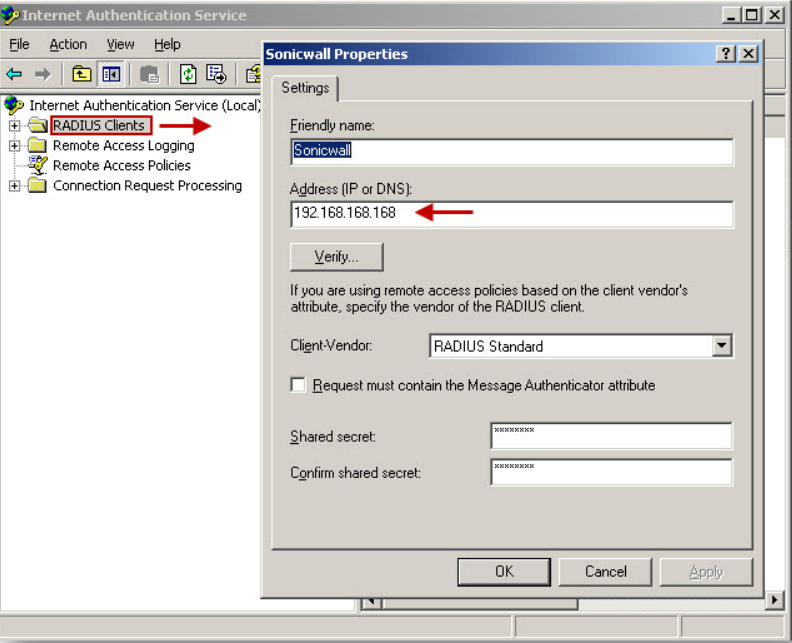Viewport: 792px width, 643px height.
Task: Expand the RADIUS Clients tree node
Action: pyautogui.click(x=15, y=126)
